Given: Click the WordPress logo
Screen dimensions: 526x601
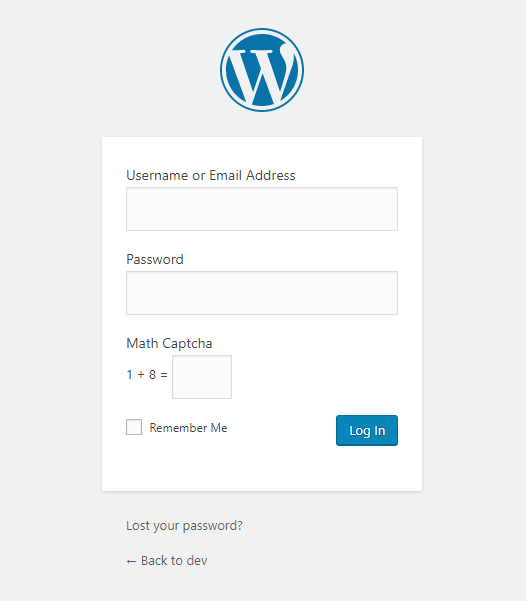Looking at the screenshot, I should click(x=262, y=70).
